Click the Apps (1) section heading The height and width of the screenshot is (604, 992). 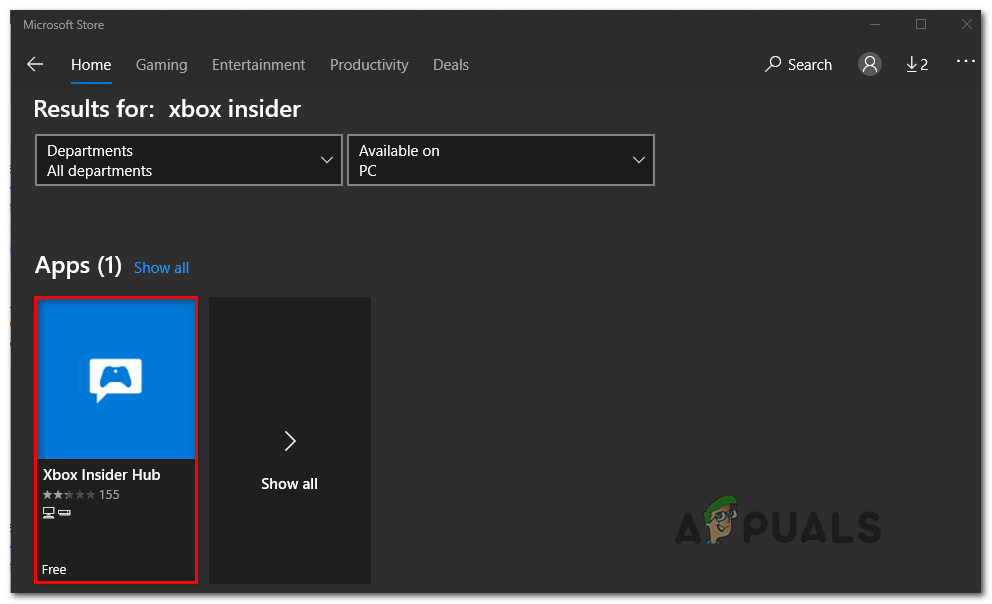pos(78,265)
